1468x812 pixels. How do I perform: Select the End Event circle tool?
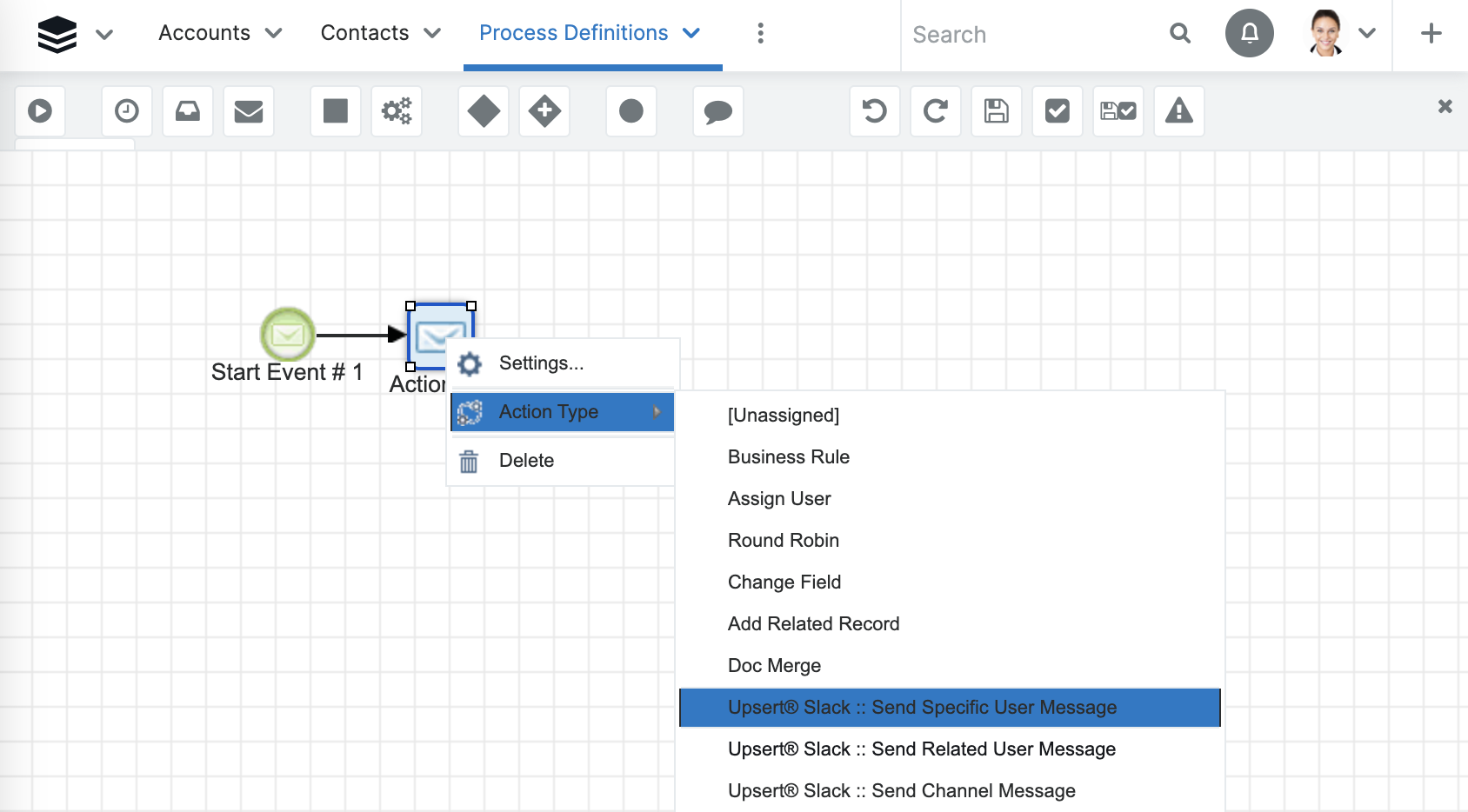coord(631,111)
